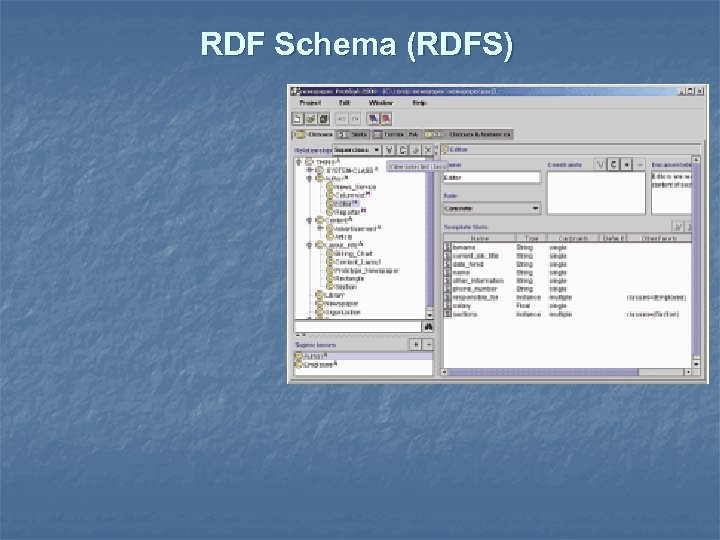Expand the SYSTEM-CLASS node

(x=310, y=170)
